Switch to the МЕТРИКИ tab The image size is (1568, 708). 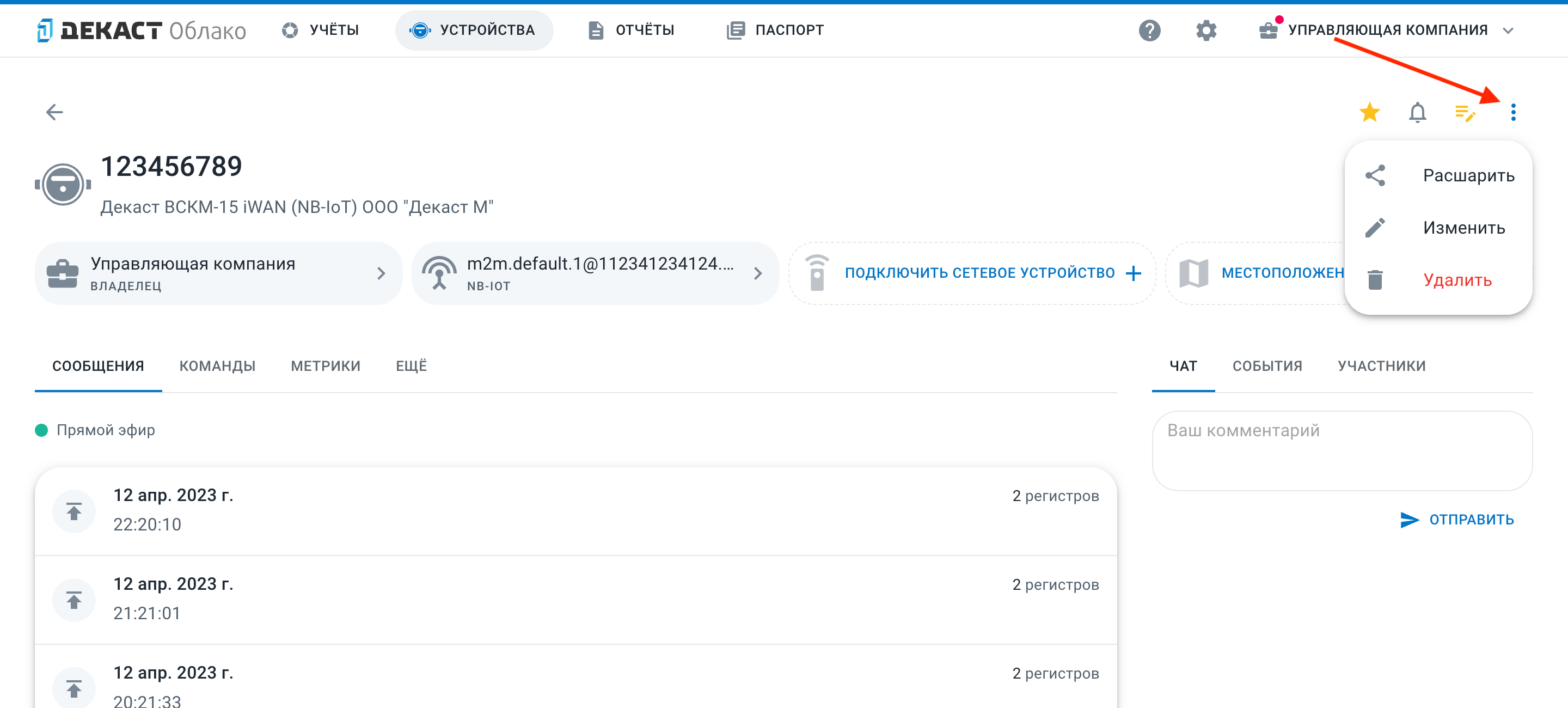pyautogui.click(x=325, y=366)
